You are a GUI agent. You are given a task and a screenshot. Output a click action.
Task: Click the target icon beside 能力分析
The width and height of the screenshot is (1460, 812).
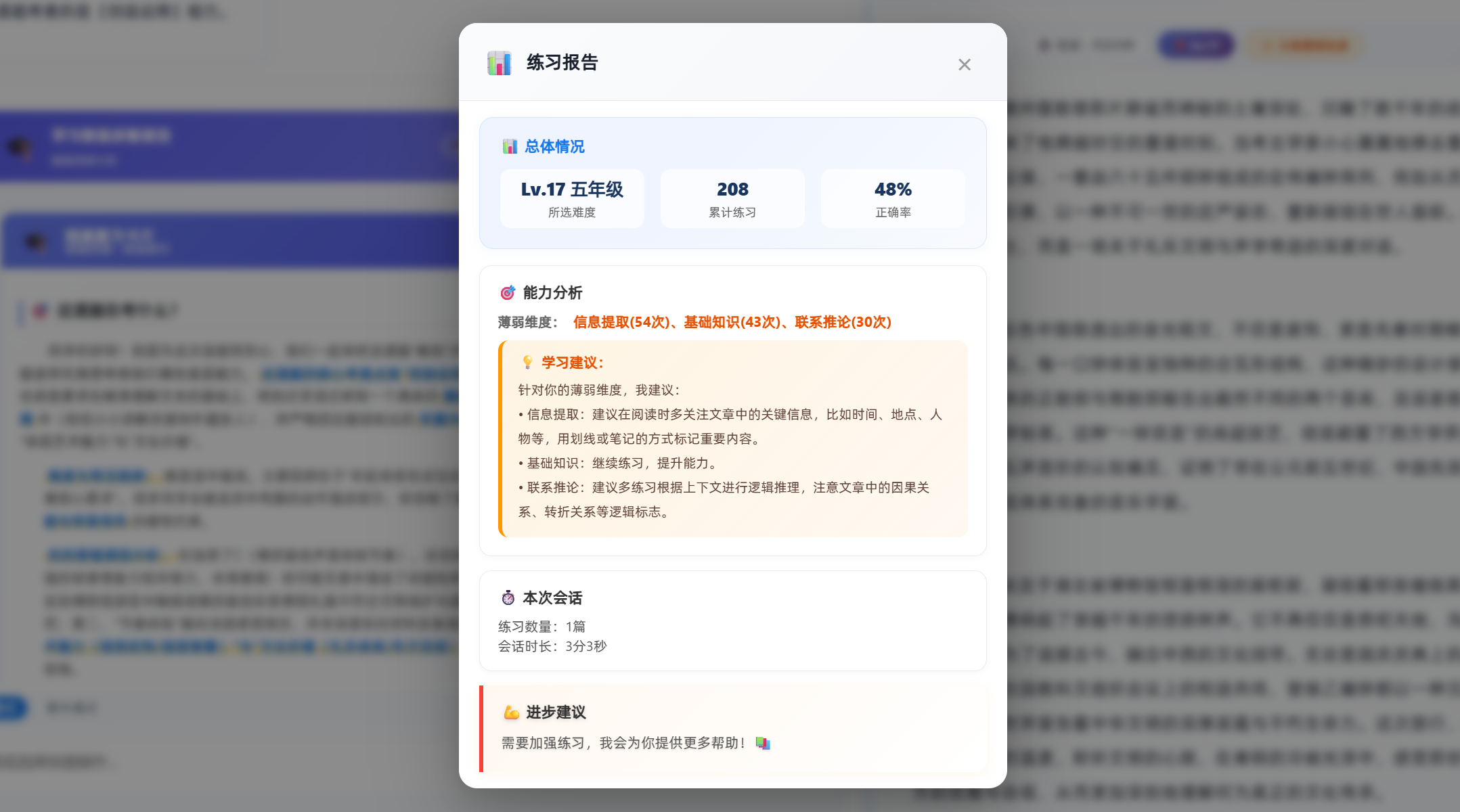[508, 293]
